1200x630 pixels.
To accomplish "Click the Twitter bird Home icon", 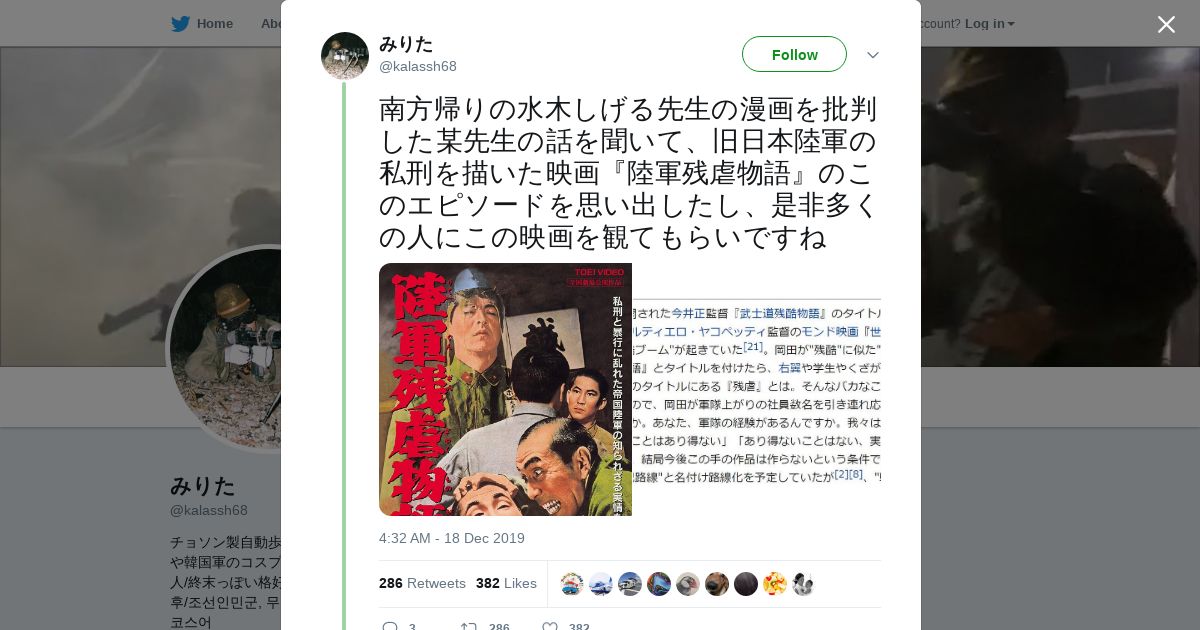I will pyautogui.click(x=180, y=23).
